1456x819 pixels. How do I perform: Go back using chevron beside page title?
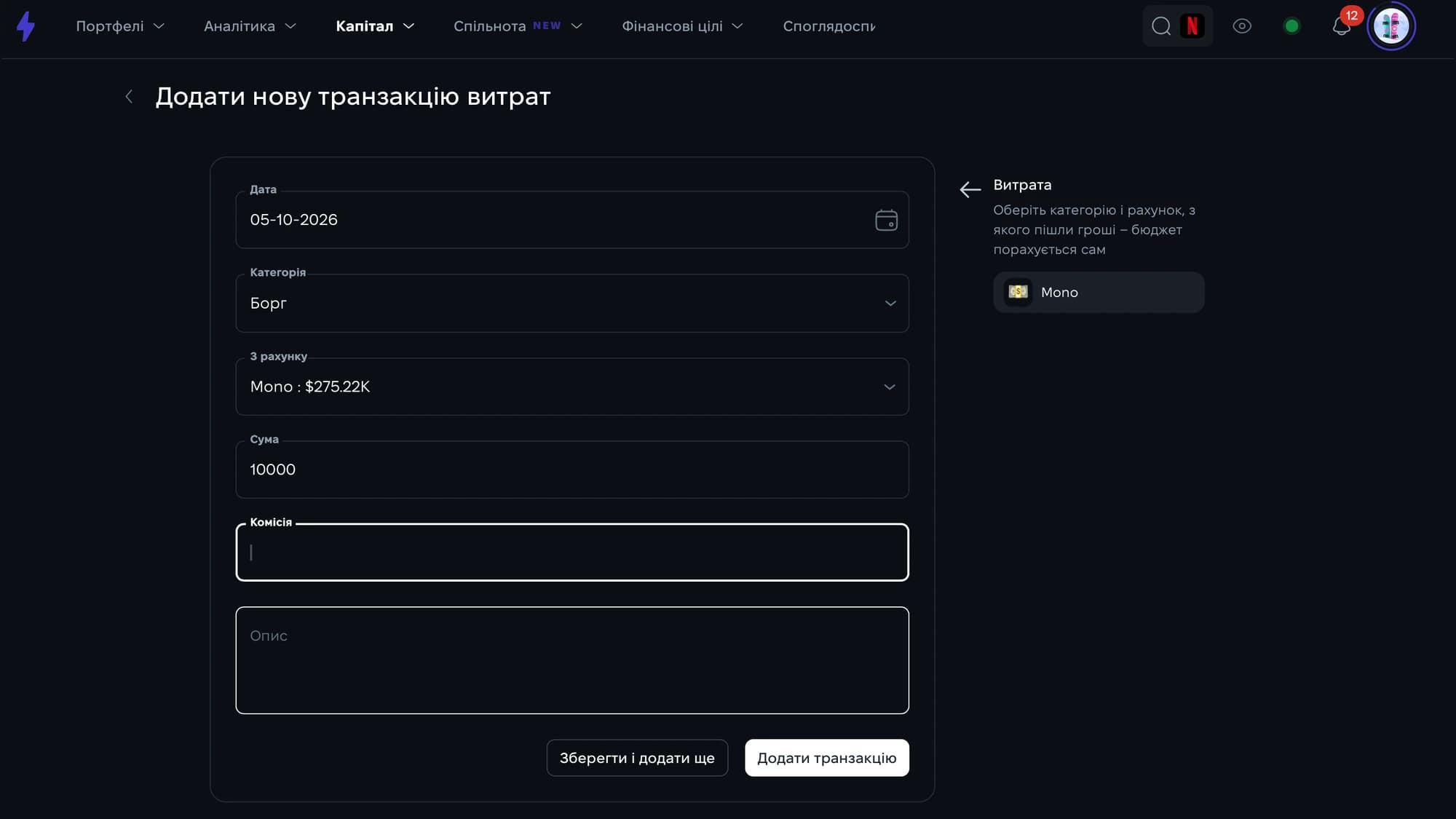point(129,96)
